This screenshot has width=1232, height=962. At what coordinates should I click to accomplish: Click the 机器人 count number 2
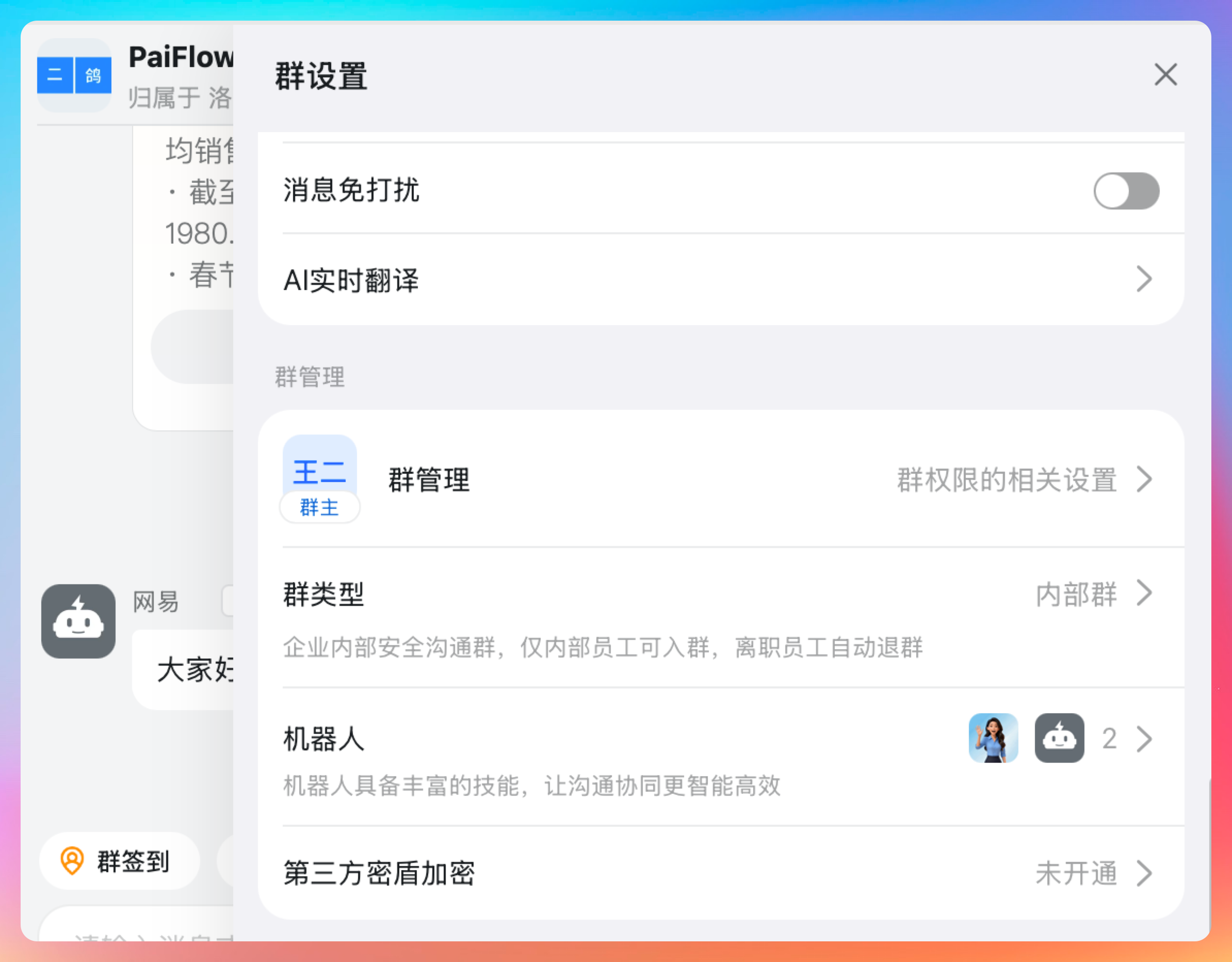pos(1109,739)
